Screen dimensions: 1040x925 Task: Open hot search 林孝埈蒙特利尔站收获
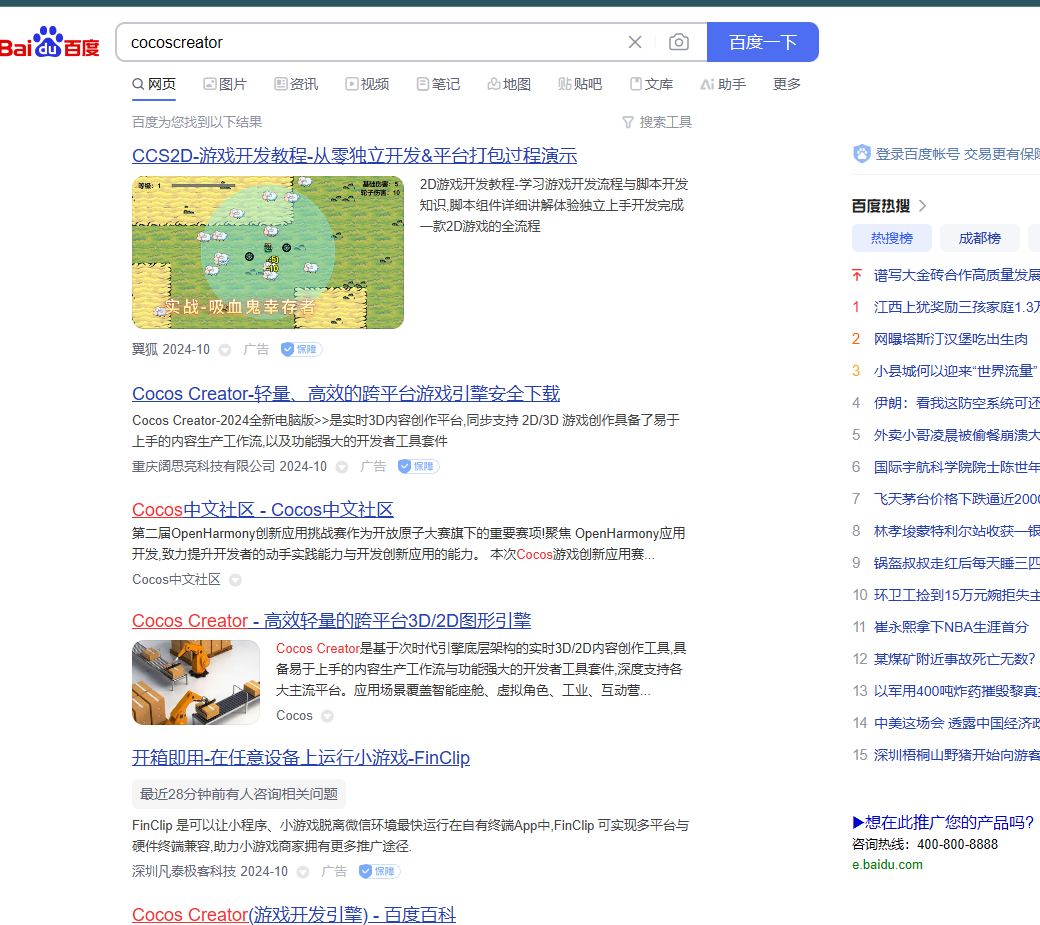[956, 531]
